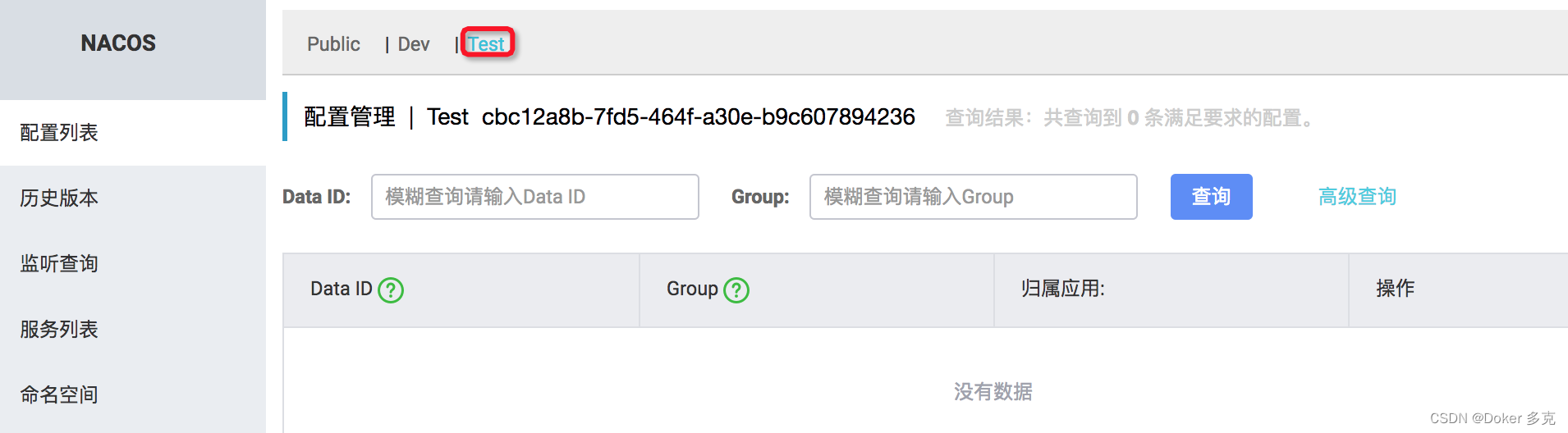Open 配置列表 in the sidebar
The height and width of the screenshot is (433, 1568).
tap(59, 133)
